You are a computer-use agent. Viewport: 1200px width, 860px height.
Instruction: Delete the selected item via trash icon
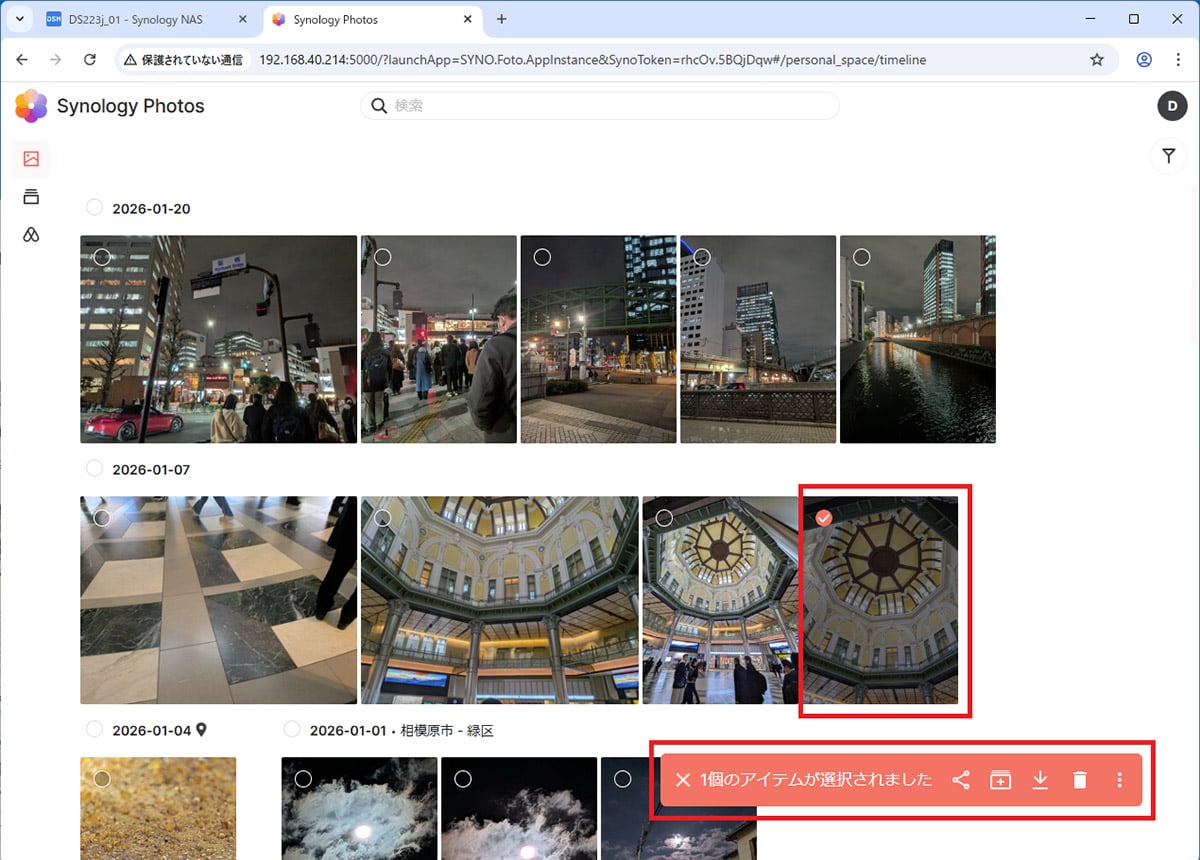(x=1079, y=780)
